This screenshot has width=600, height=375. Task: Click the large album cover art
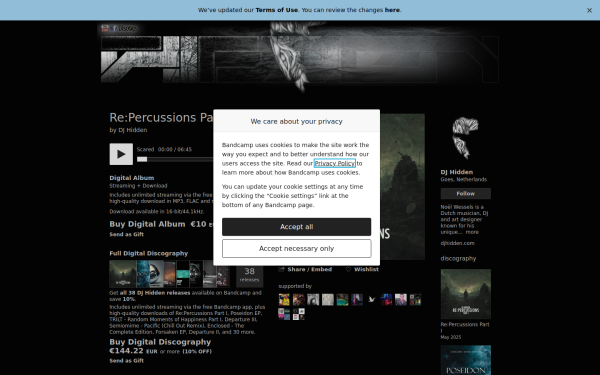(x=402, y=187)
